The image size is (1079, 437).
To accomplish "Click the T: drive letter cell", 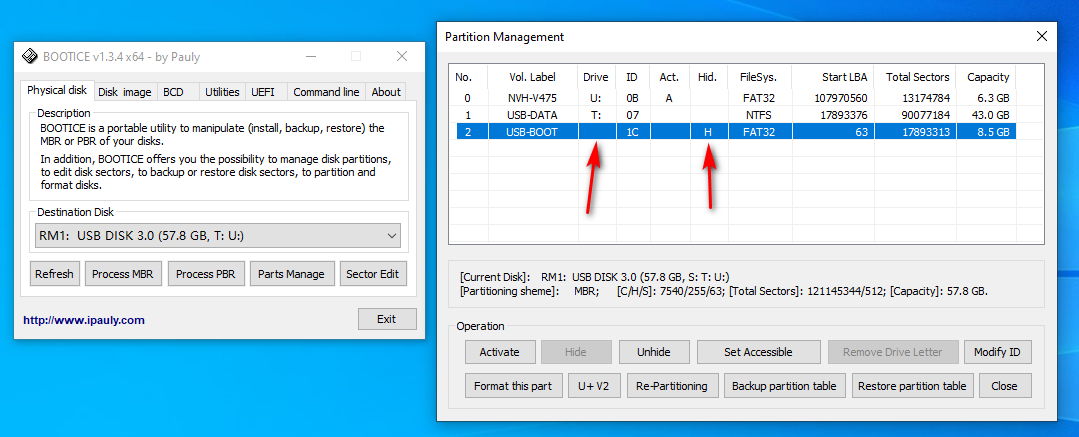I will (x=596, y=115).
